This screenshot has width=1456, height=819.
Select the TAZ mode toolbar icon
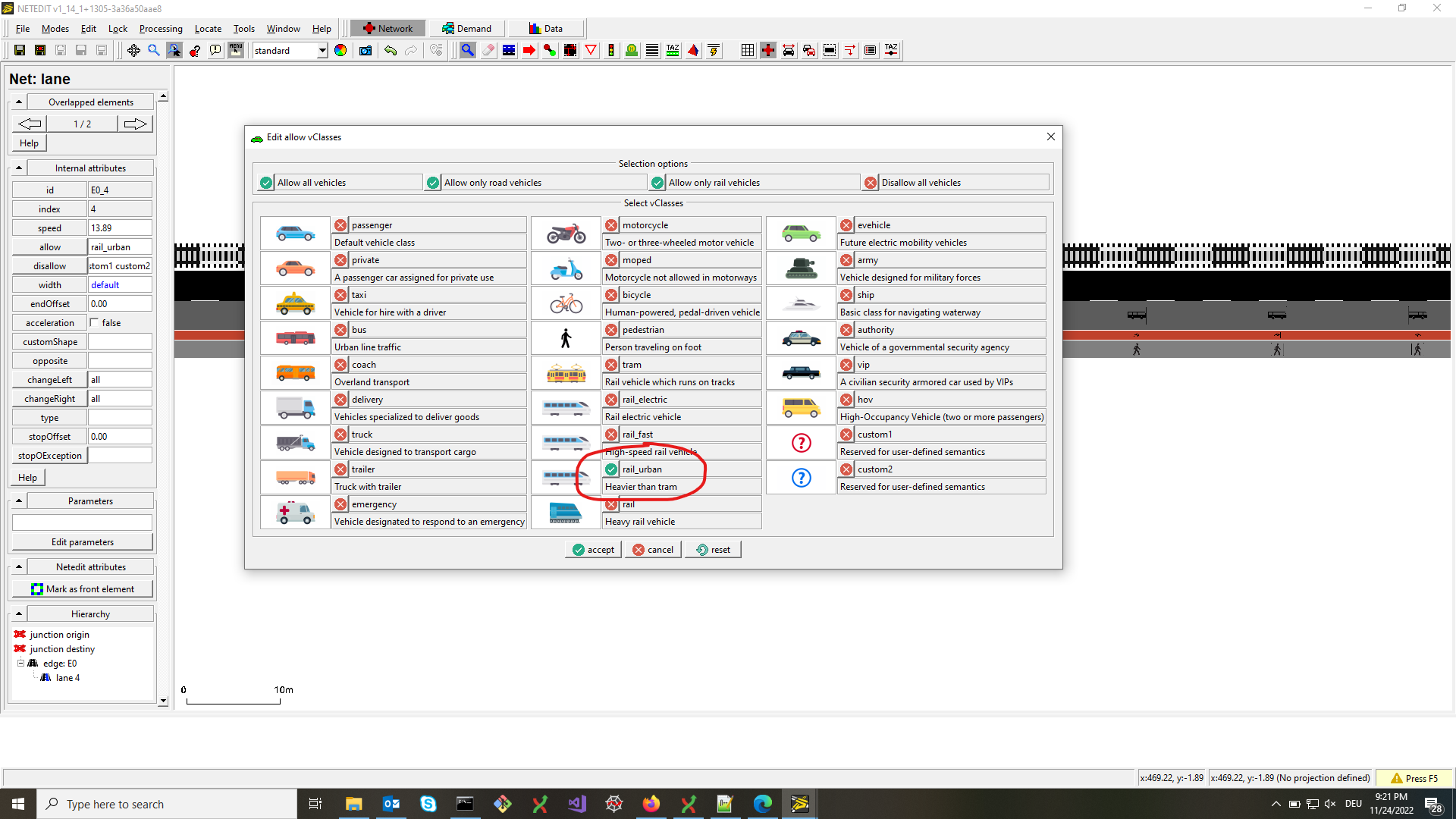pos(673,50)
